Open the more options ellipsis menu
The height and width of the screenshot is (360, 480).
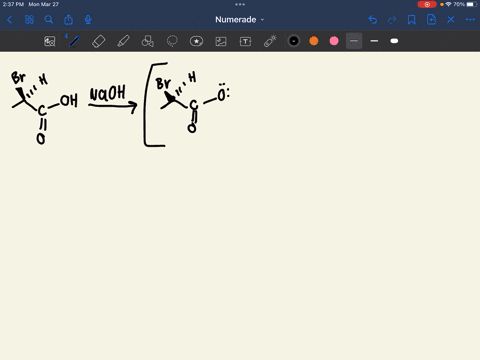(x=470, y=20)
